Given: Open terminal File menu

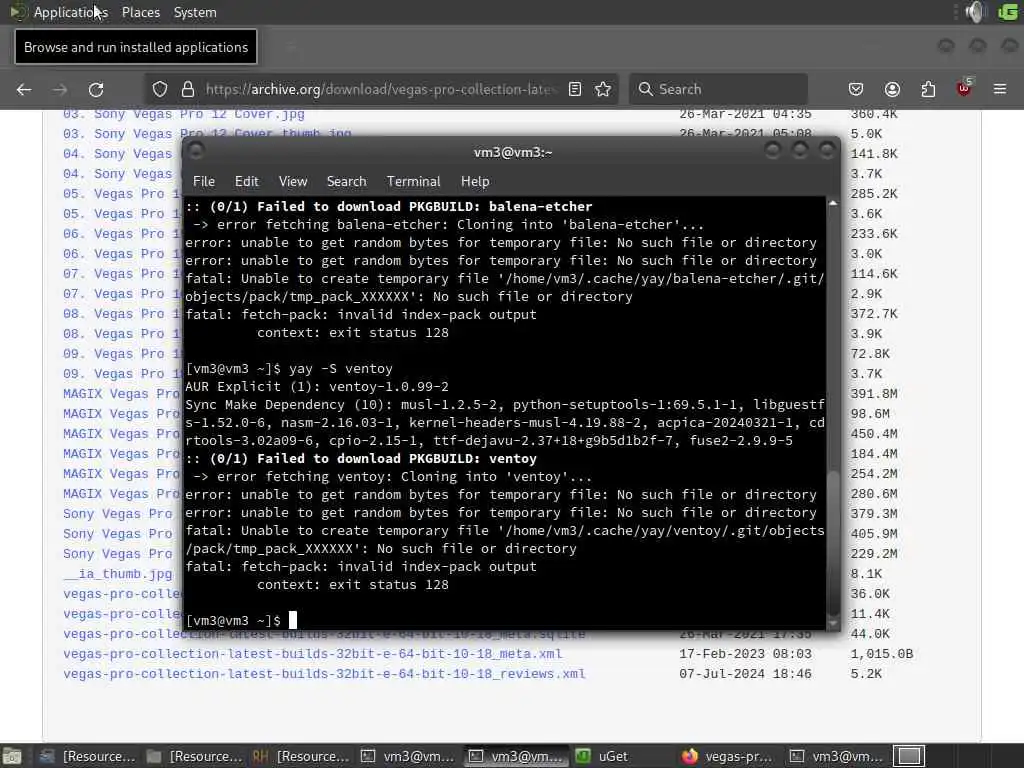Looking at the screenshot, I should coord(204,182).
